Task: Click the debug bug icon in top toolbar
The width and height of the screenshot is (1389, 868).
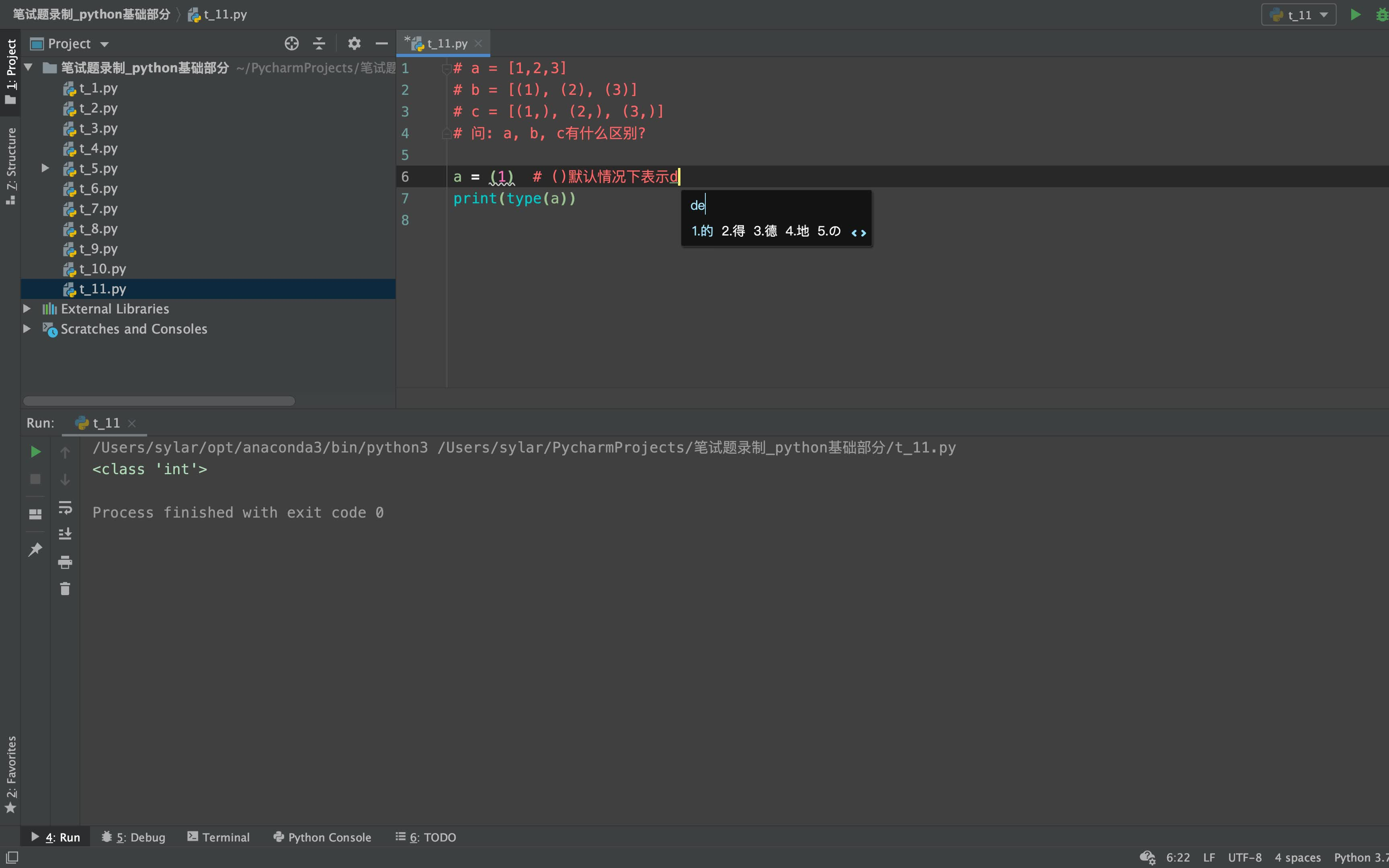Action: click(1382, 14)
